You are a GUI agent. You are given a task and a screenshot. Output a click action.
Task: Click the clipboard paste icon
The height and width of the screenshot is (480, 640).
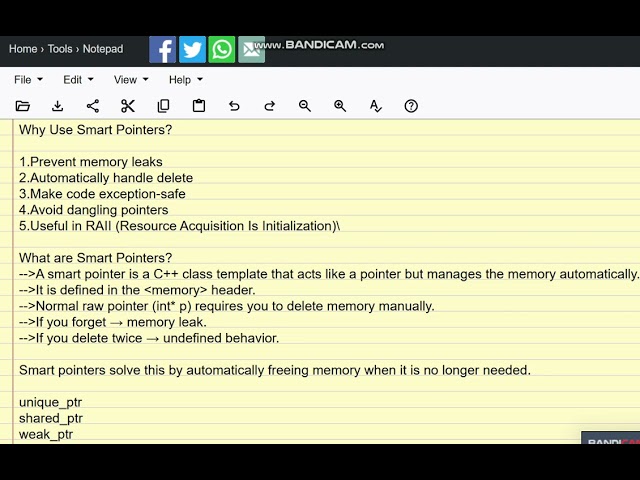pyautogui.click(x=199, y=106)
